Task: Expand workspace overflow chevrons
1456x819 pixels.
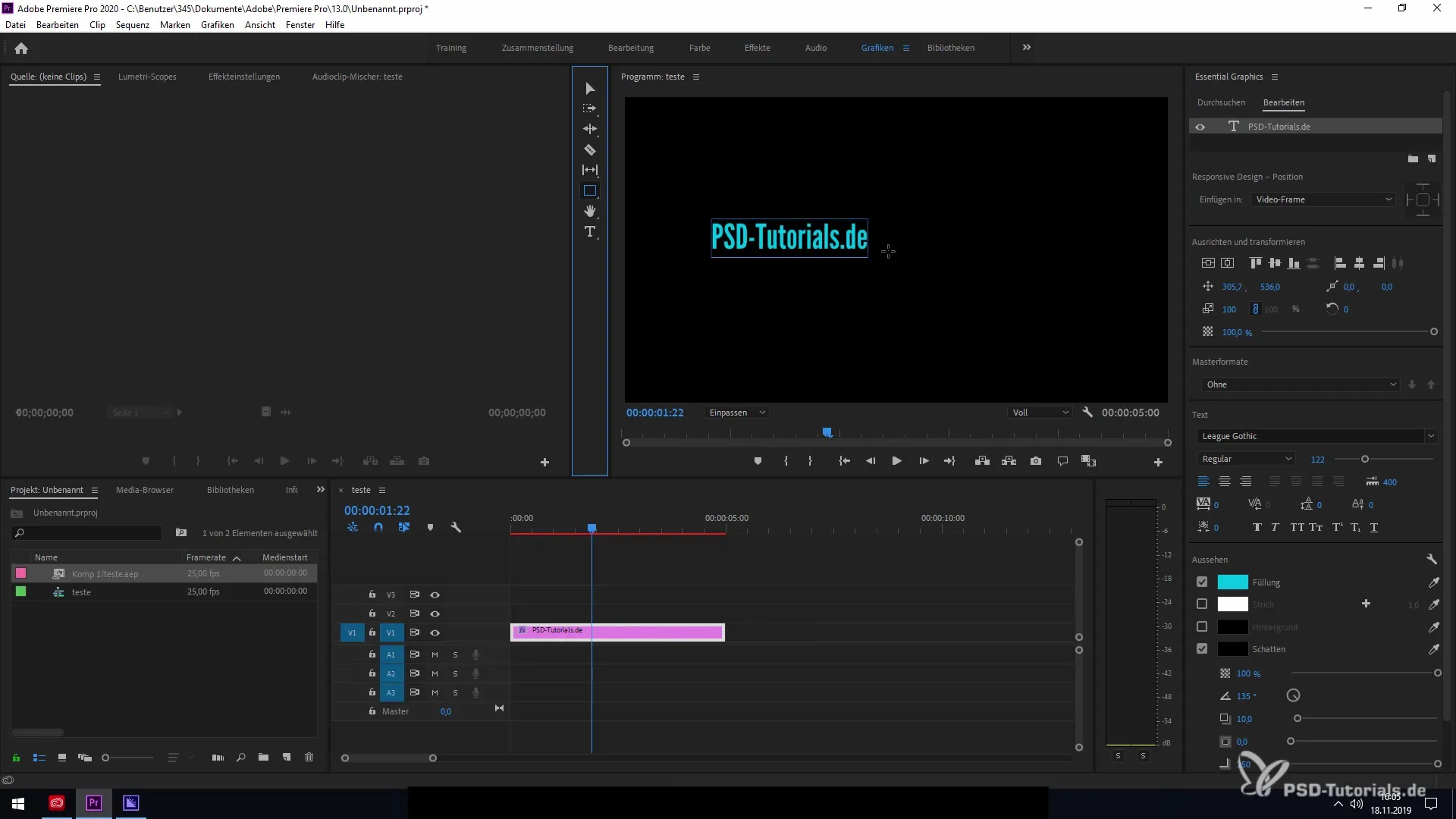Action: pos(1026,47)
